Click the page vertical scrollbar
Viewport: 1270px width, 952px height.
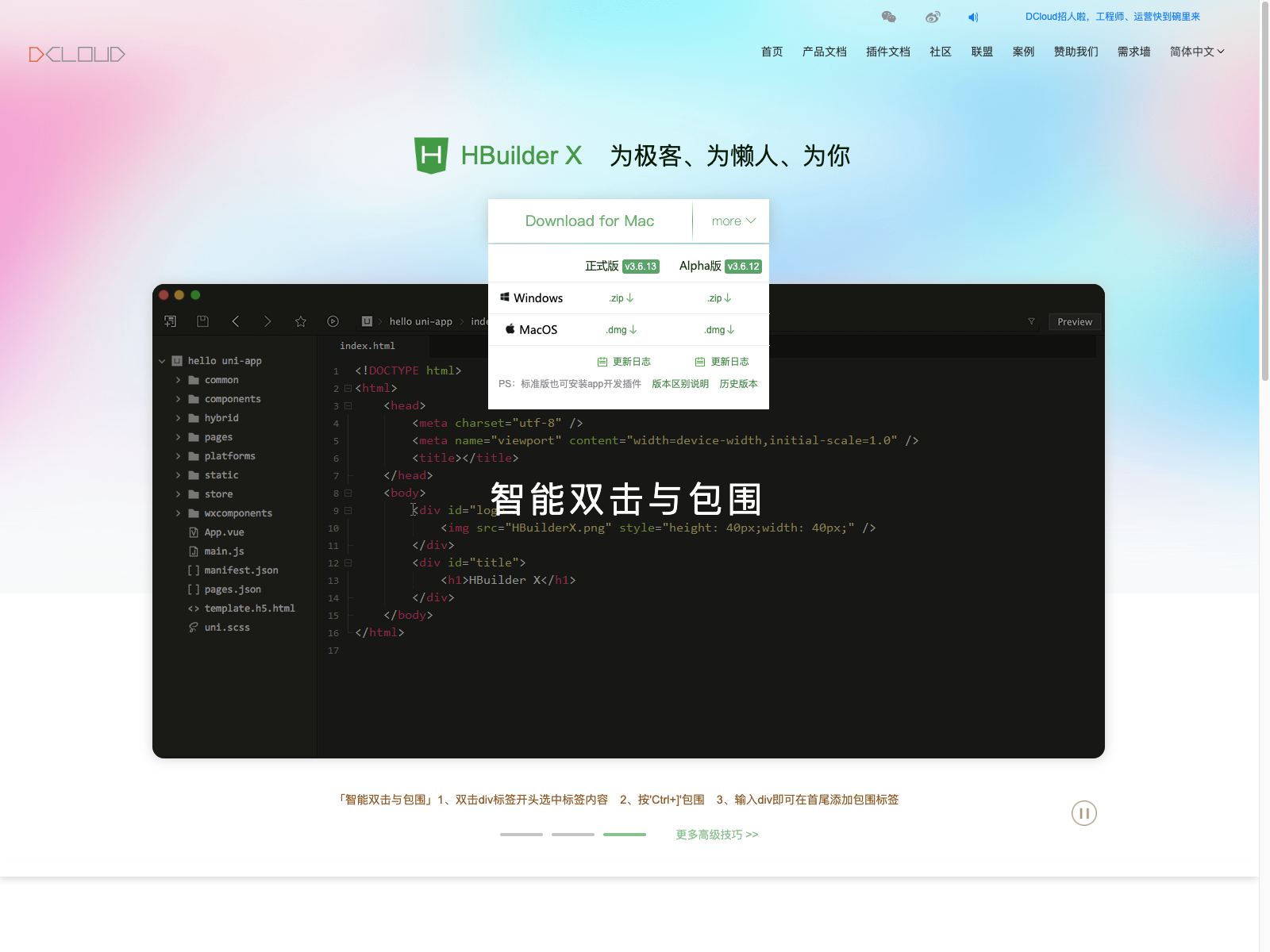tap(1264, 190)
